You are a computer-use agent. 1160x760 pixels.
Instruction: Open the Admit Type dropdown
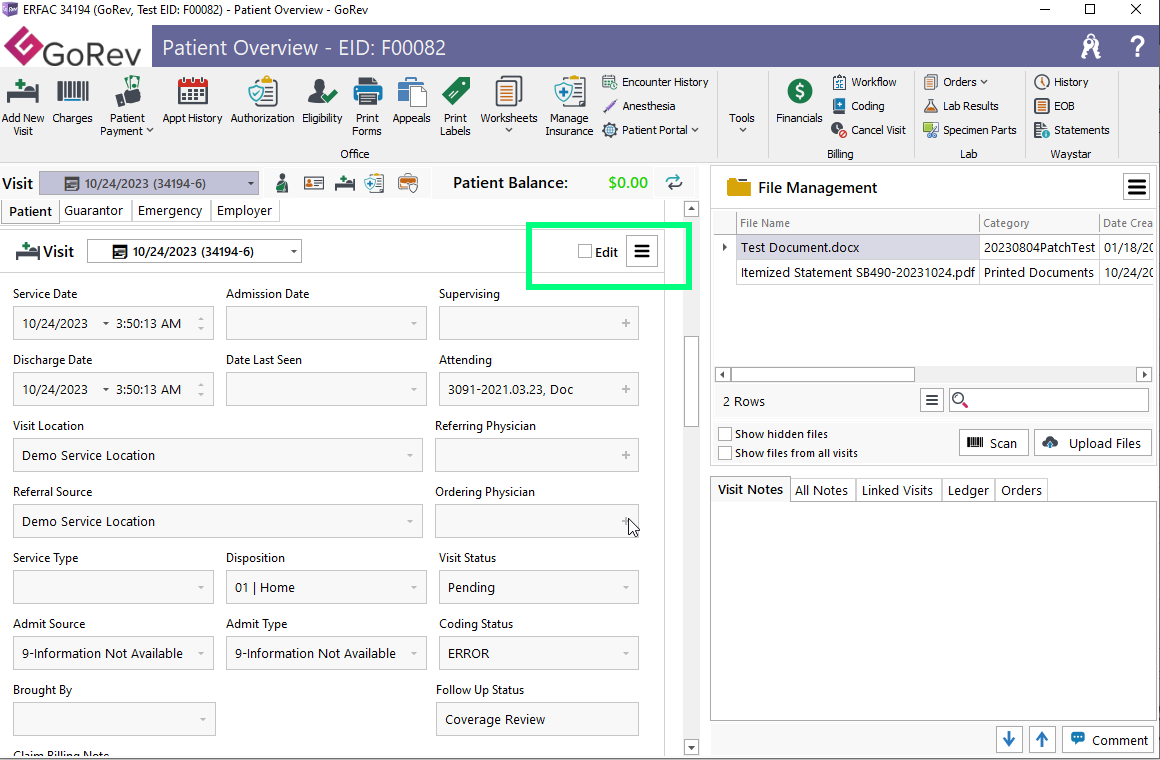point(414,653)
